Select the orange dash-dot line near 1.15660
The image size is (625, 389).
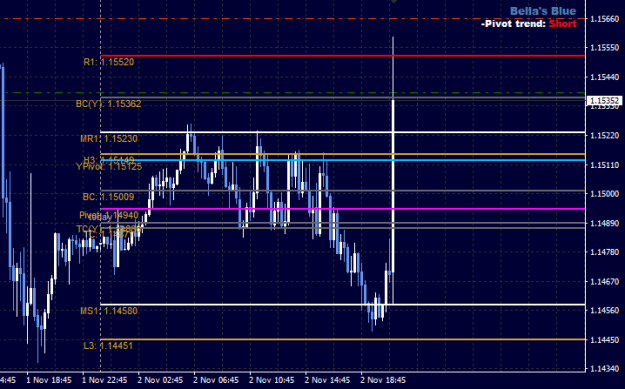click(x=293, y=18)
